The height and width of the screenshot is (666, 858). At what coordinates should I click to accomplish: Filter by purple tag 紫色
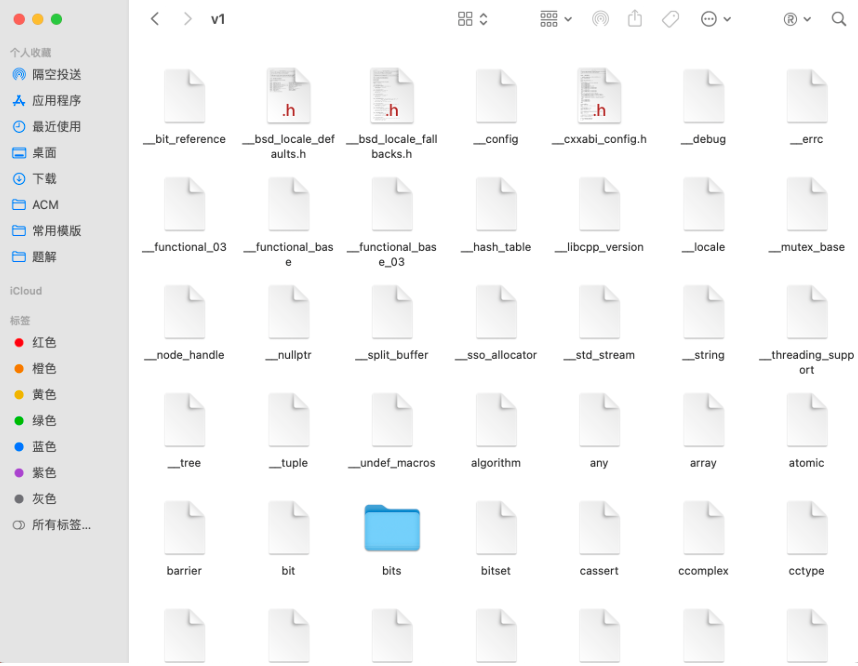tap(35, 472)
